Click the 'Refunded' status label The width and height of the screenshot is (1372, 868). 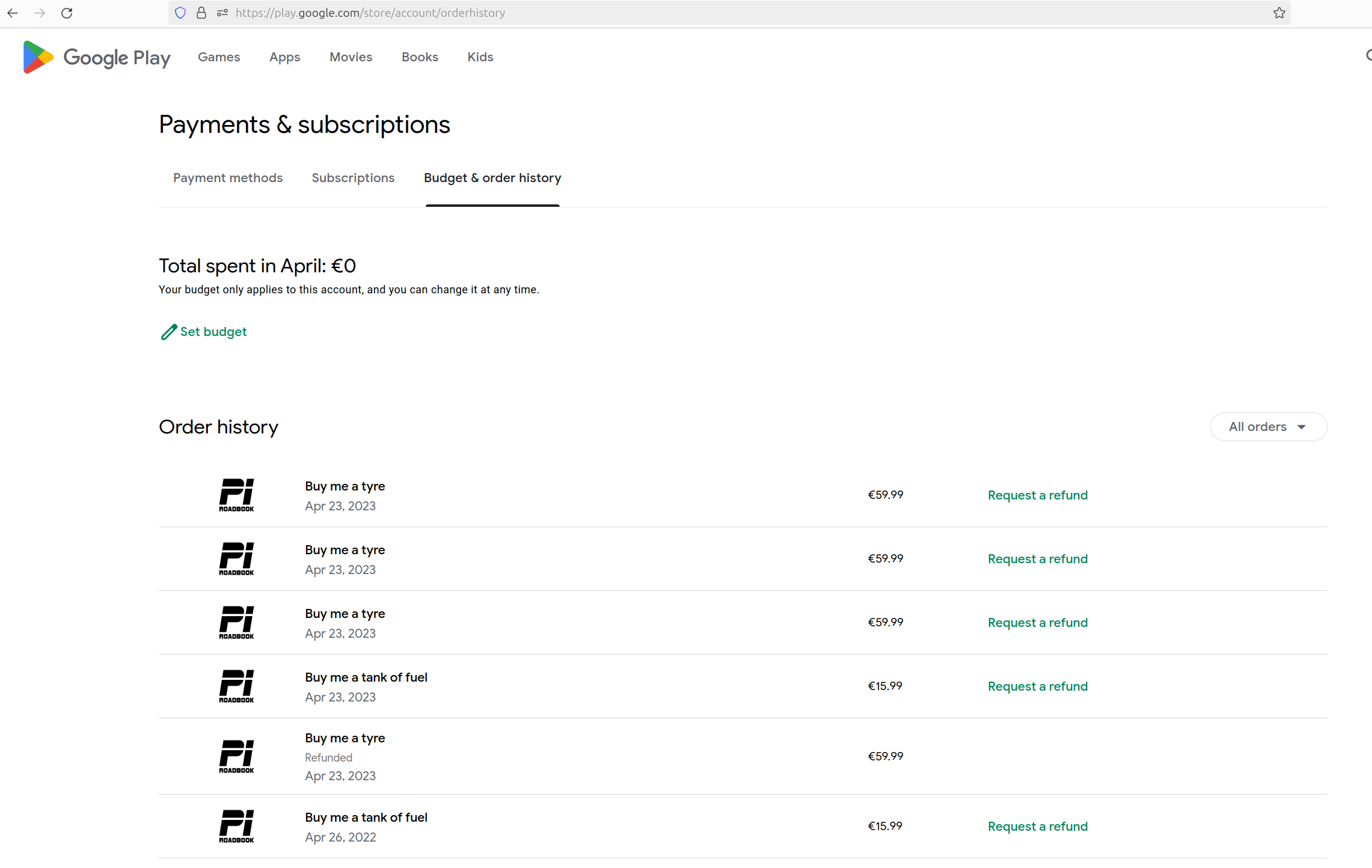328,757
